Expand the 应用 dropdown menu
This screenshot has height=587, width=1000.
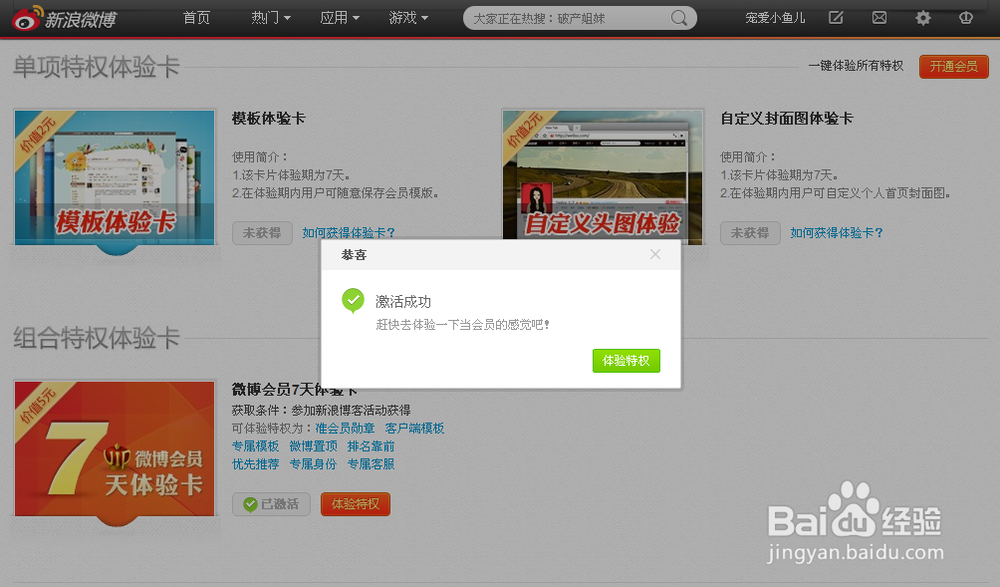pyautogui.click(x=339, y=18)
